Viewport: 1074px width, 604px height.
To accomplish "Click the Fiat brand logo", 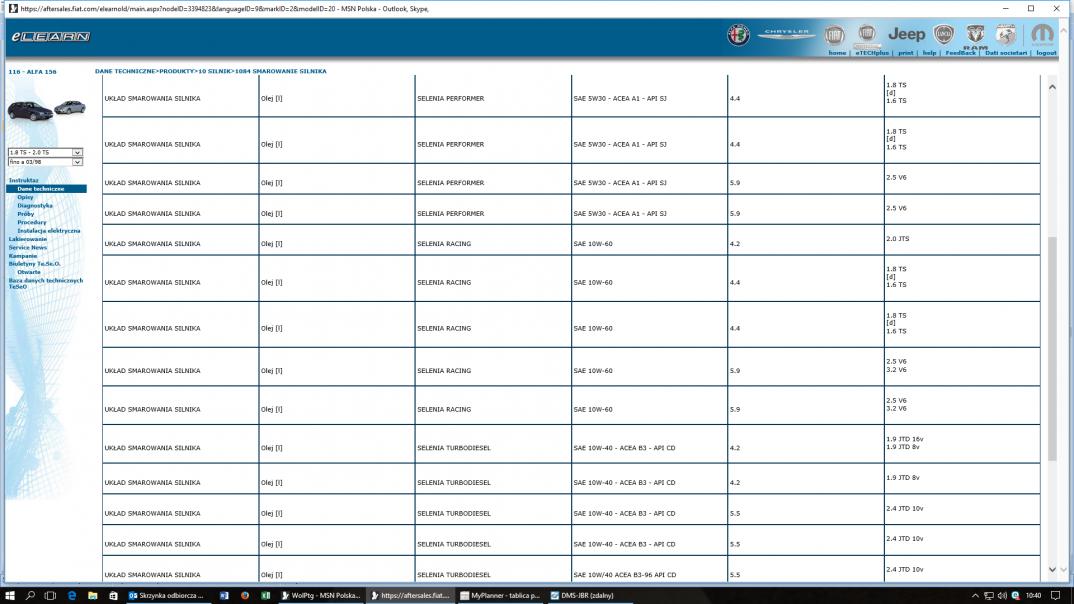I will click(x=834, y=36).
